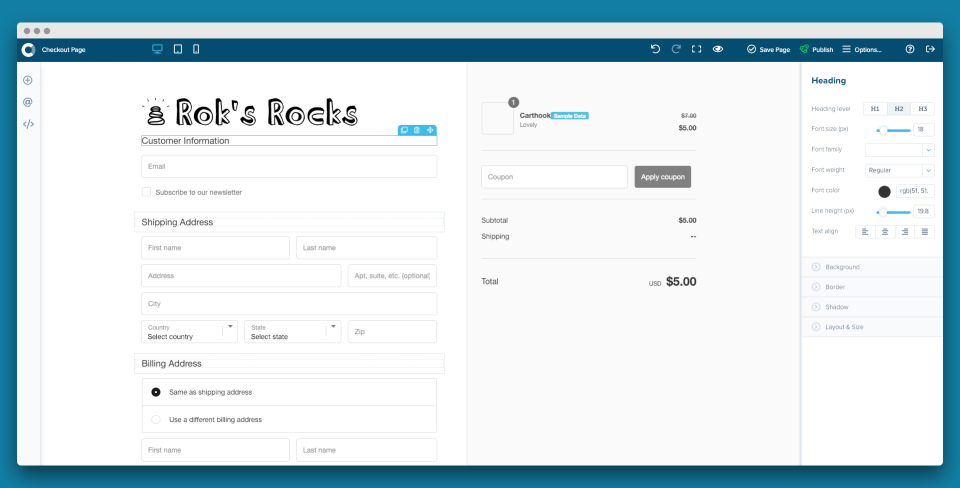The height and width of the screenshot is (488, 960).
Task: Select the Billing Address heading
Action: coord(171,364)
